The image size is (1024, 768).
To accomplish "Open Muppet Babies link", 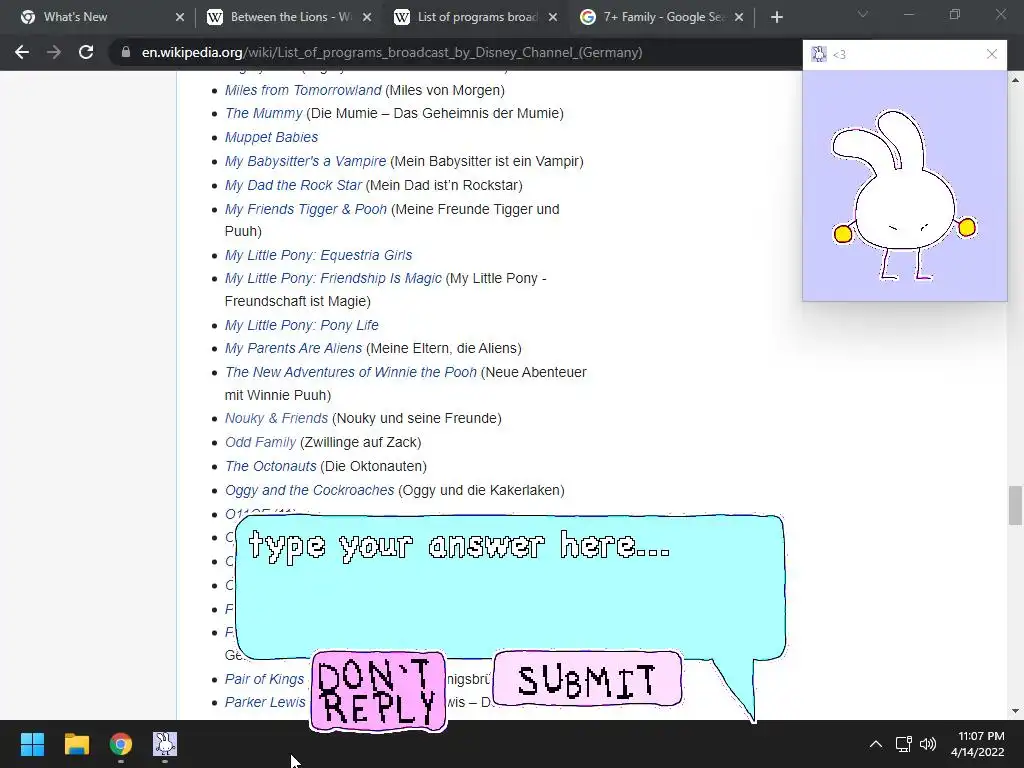I will click(x=271, y=137).
